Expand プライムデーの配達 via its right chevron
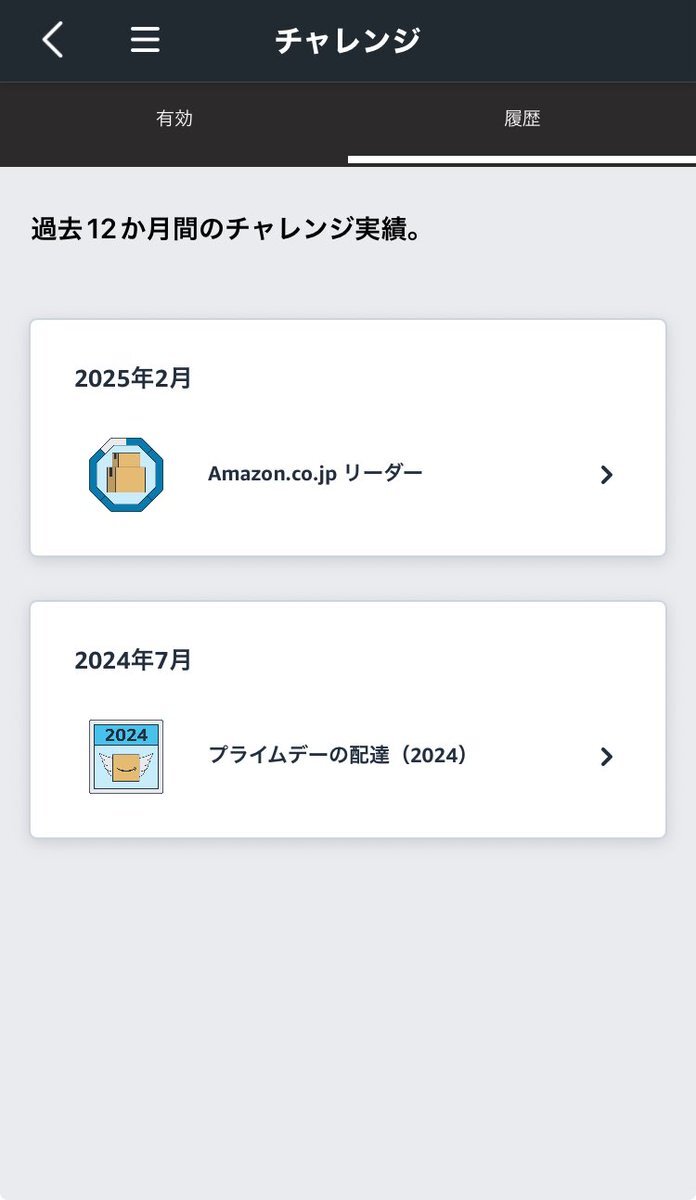Viewport: 696px width, 1200px height. tap(606, 757)
